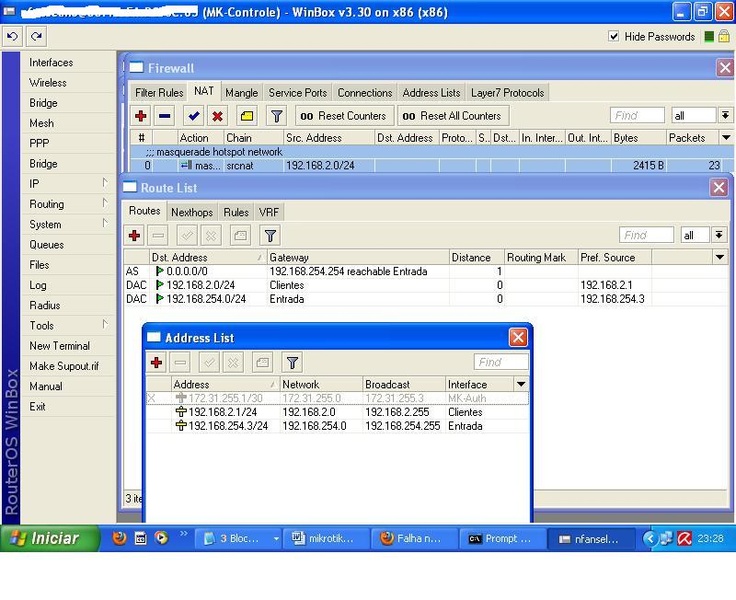The image size is (736, 600).
Task: Click the Address List comment icon
Action: click(262, 362)
